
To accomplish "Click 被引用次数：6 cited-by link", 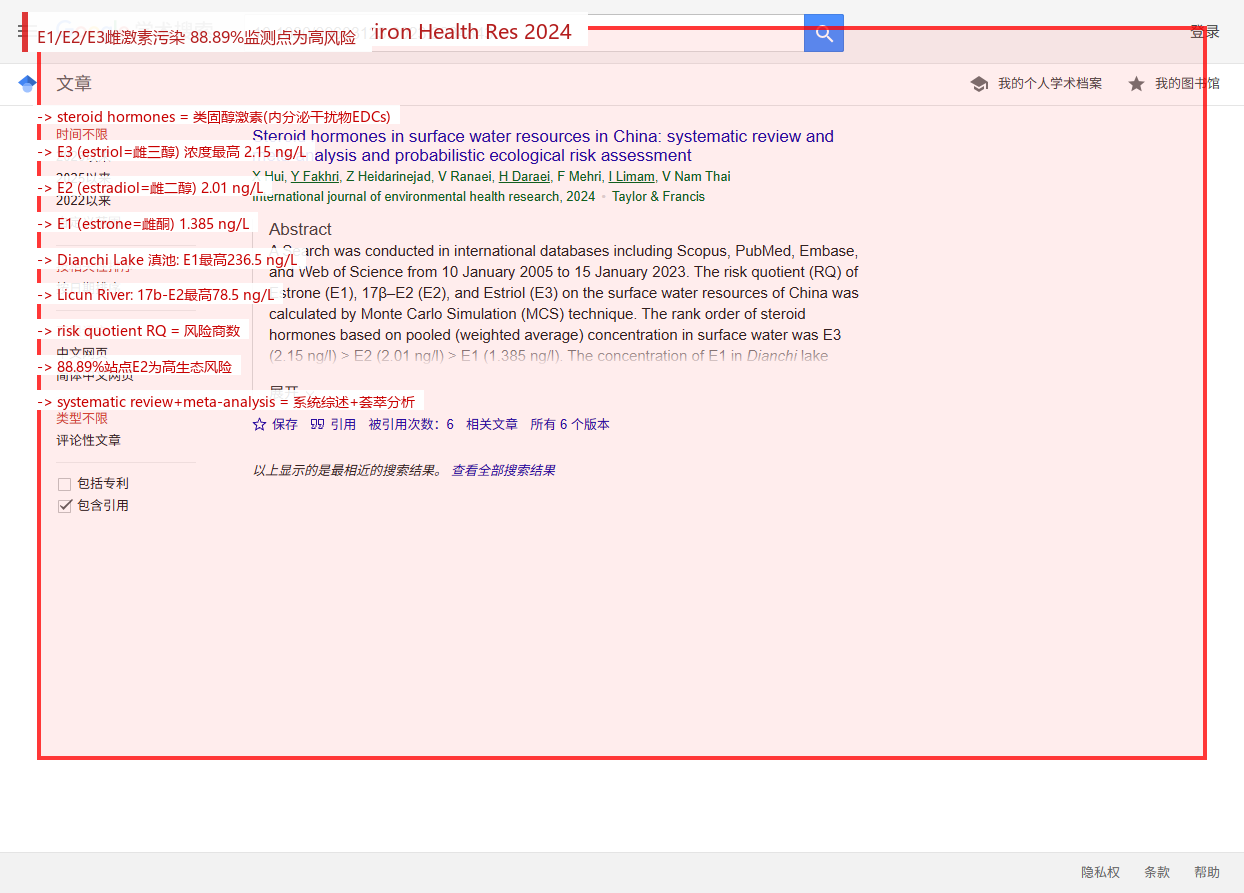I will pos(411,424).
